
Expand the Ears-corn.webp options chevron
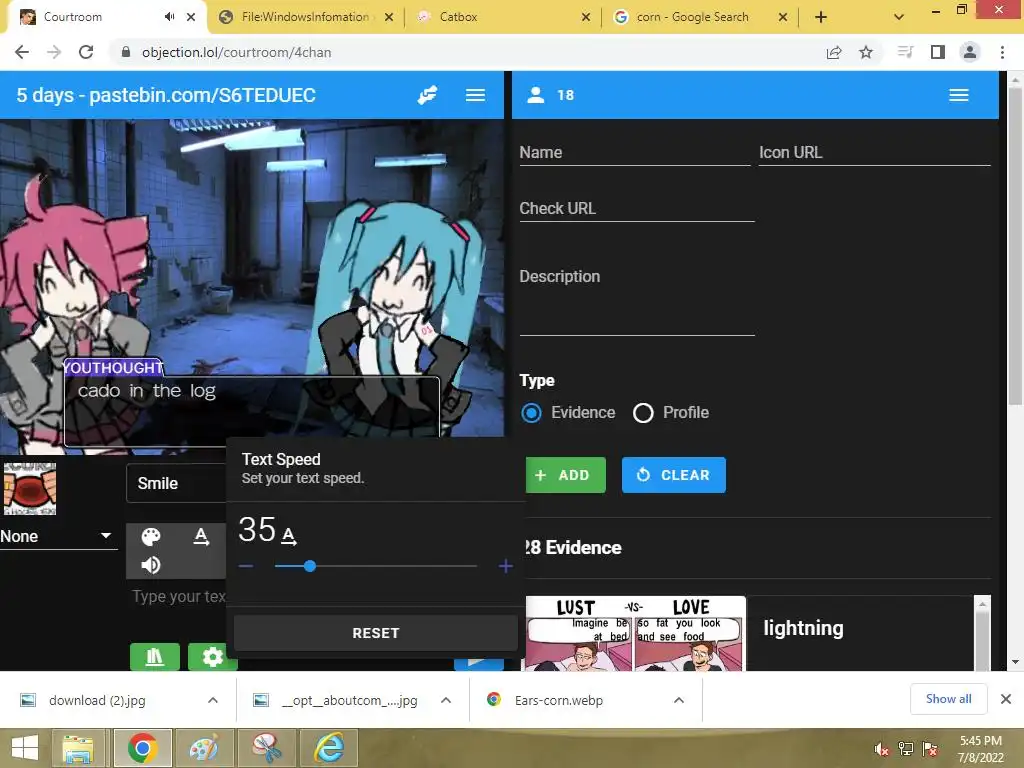pyautogui.click(x=679, y=700)
